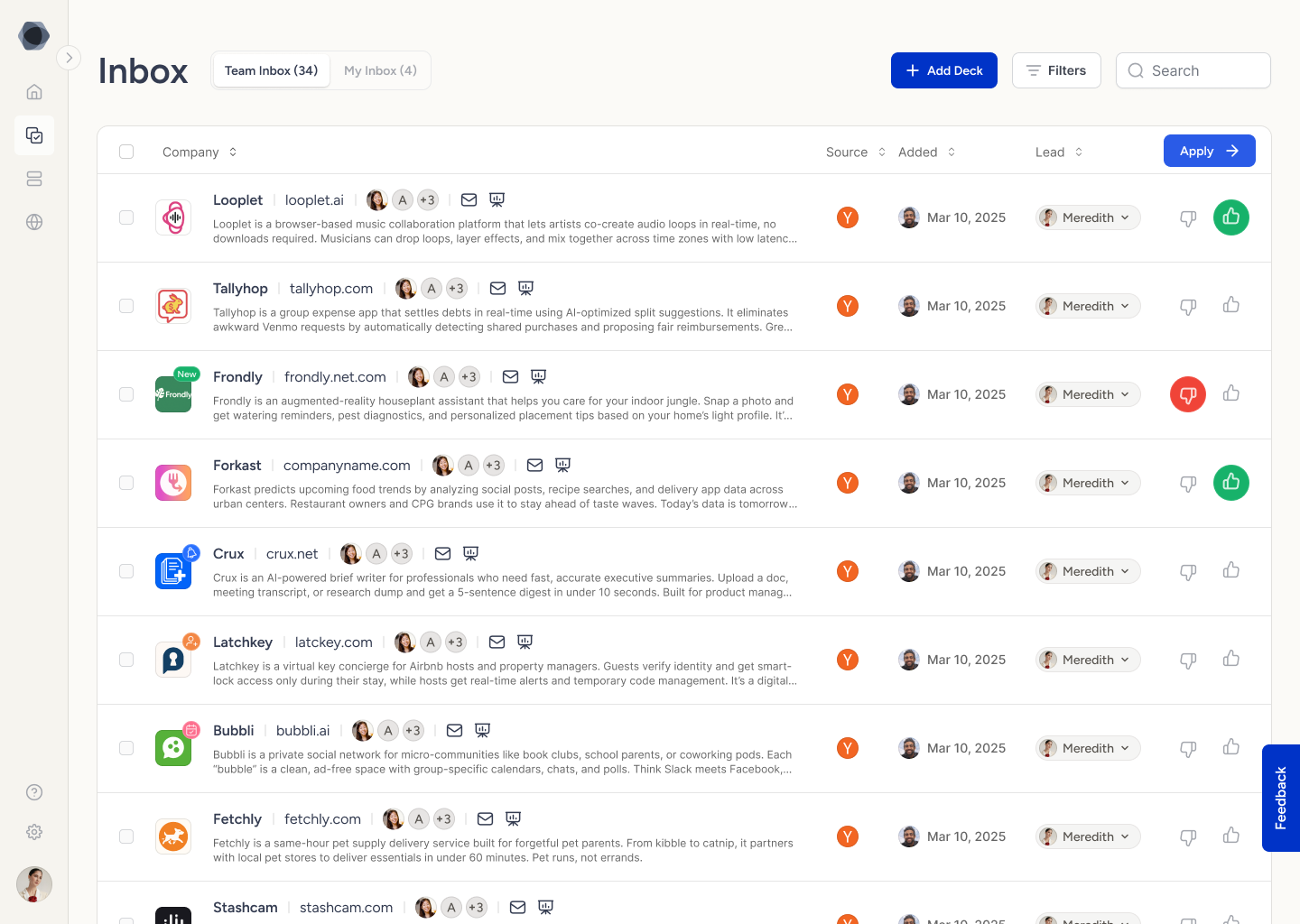The height and width of the screenshot is (924, 1300).
Task: Open the Feedback side tab
Action: click(1281, 798)
